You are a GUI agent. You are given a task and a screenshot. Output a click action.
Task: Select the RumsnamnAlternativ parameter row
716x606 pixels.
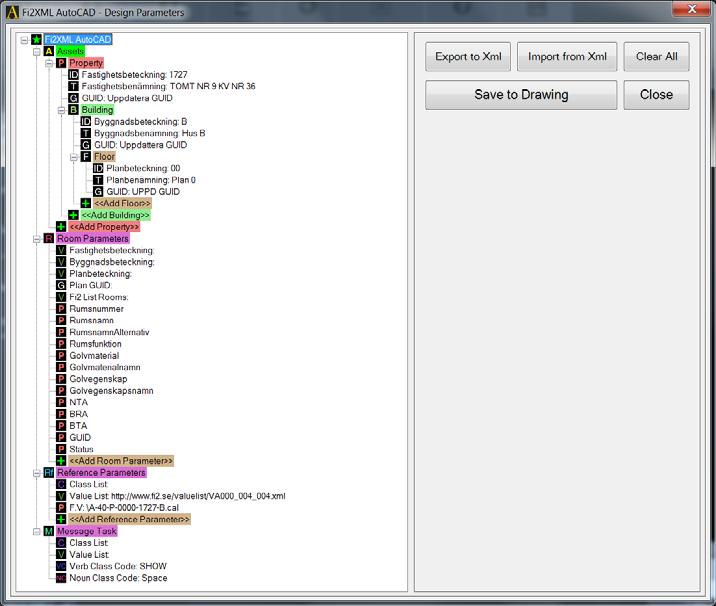(x=109, y=332)
